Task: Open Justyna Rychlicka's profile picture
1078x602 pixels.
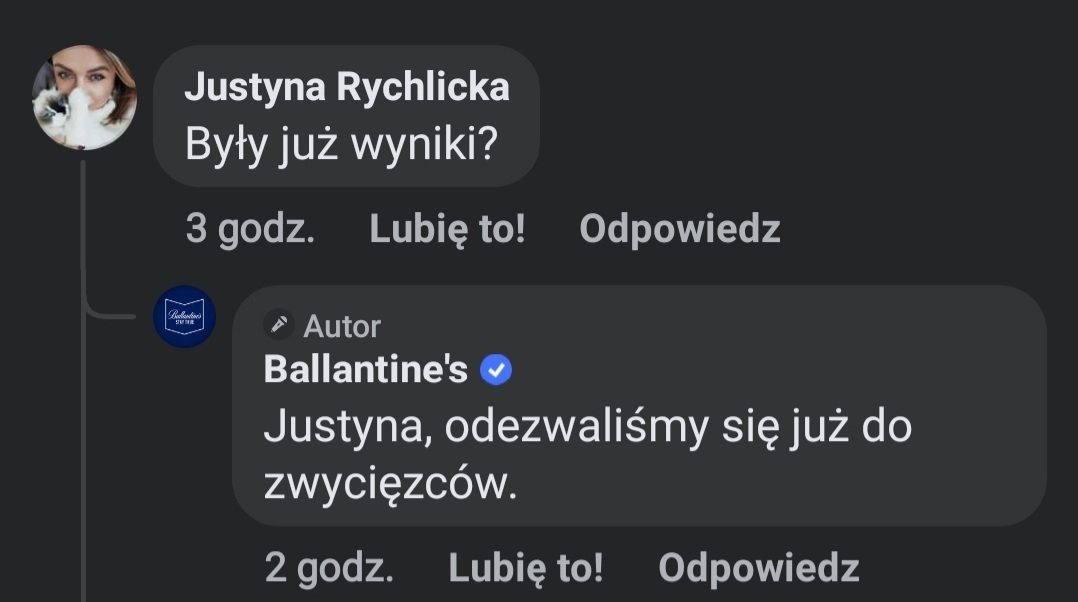Action: point(84,97)
